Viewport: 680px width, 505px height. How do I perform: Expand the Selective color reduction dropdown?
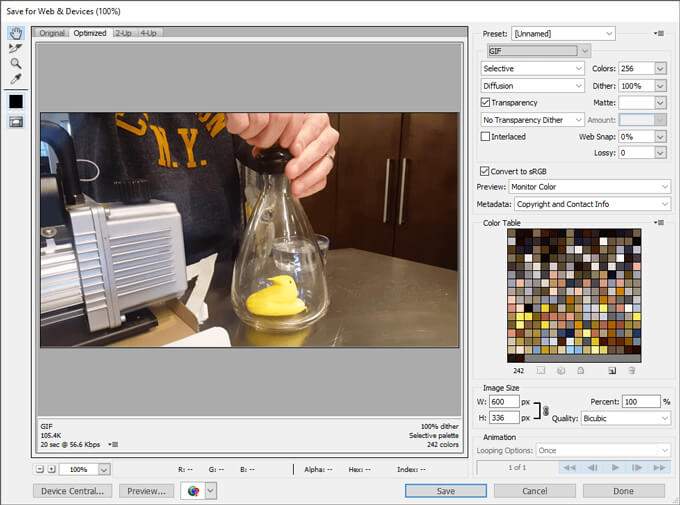point(532,68)
